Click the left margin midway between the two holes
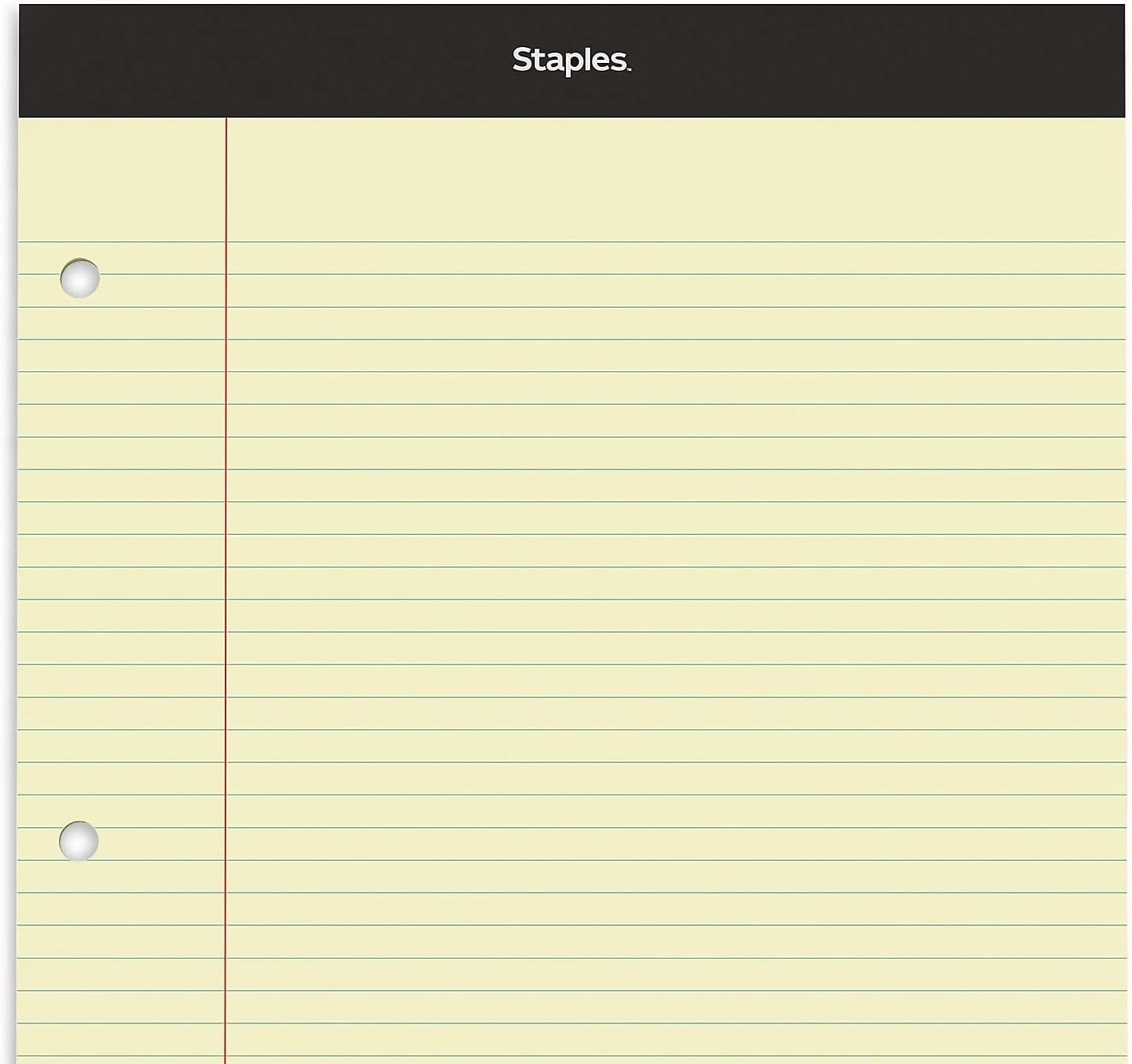Screen dimensions: 1132x1064 point(121,559)
